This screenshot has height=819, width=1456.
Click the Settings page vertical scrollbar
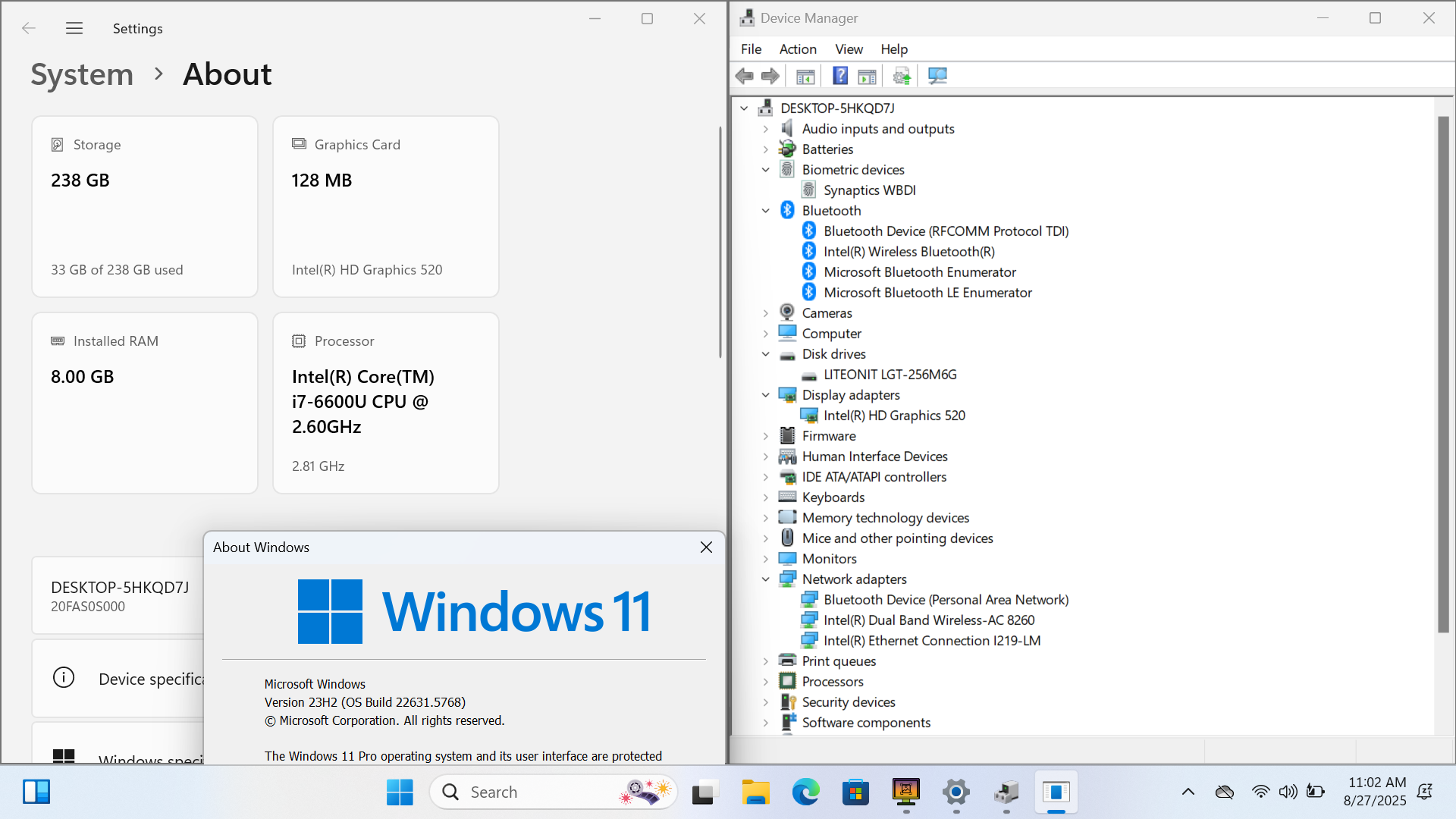pyautogui.click(x=720, y=243)
